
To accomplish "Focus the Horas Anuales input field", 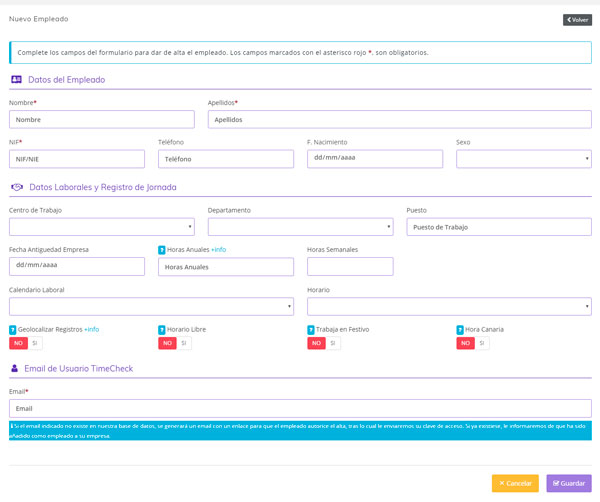I will (x=226, y=267).
